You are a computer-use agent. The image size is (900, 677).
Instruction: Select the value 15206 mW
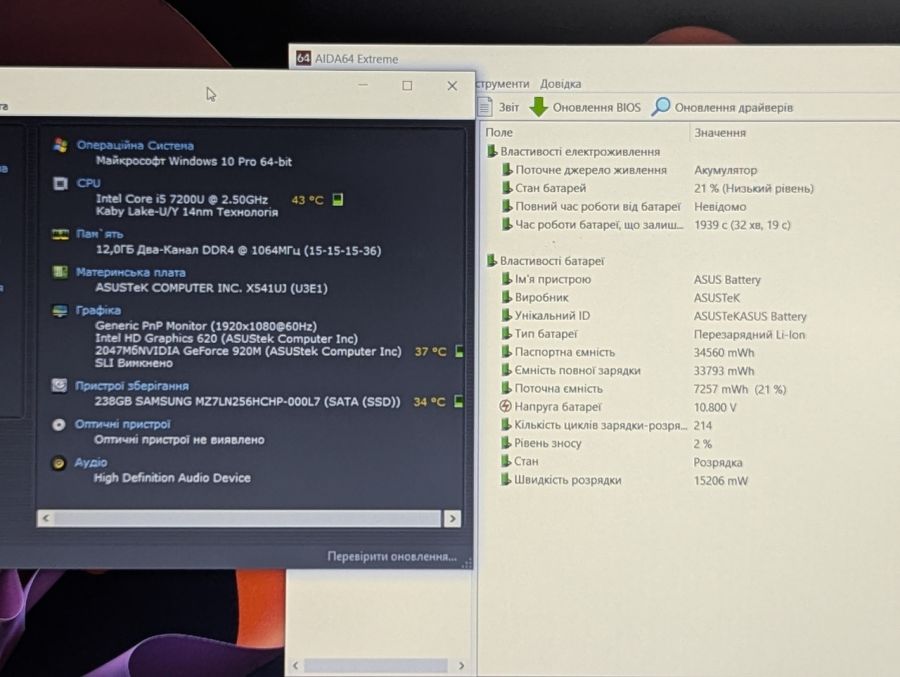click(x=720, y=481)
